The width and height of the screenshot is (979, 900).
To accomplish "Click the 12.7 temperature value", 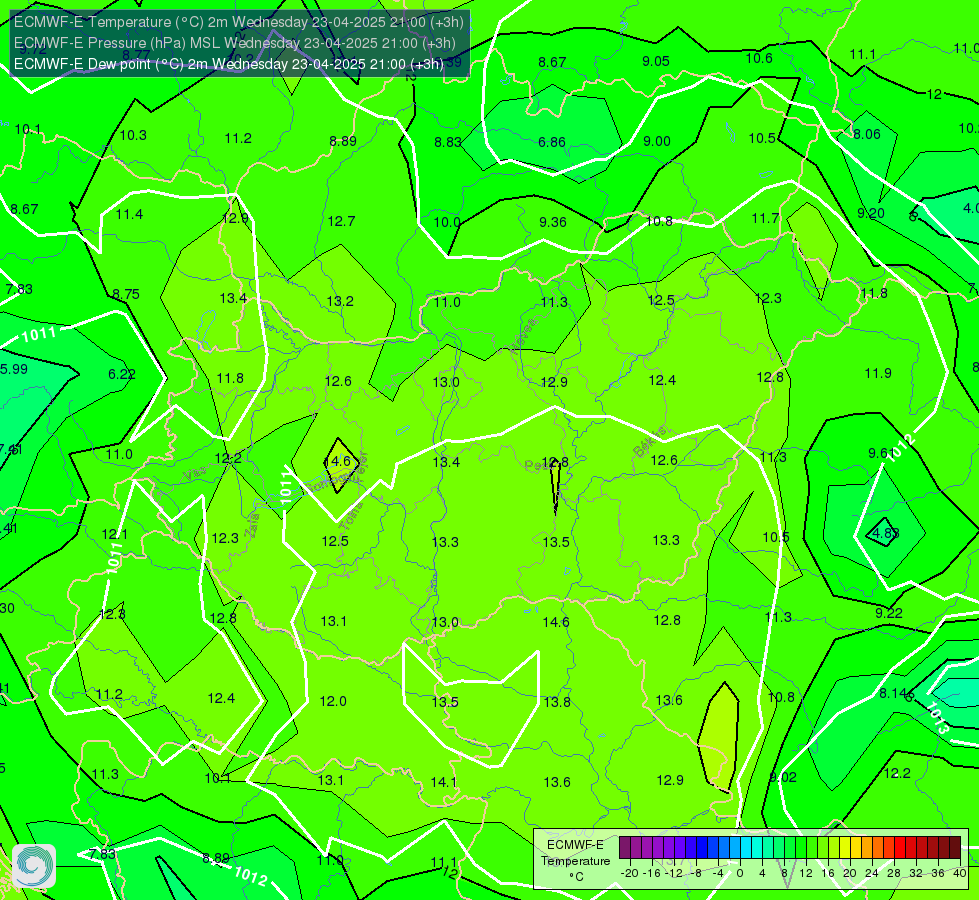I will click(x=341, y=221).
